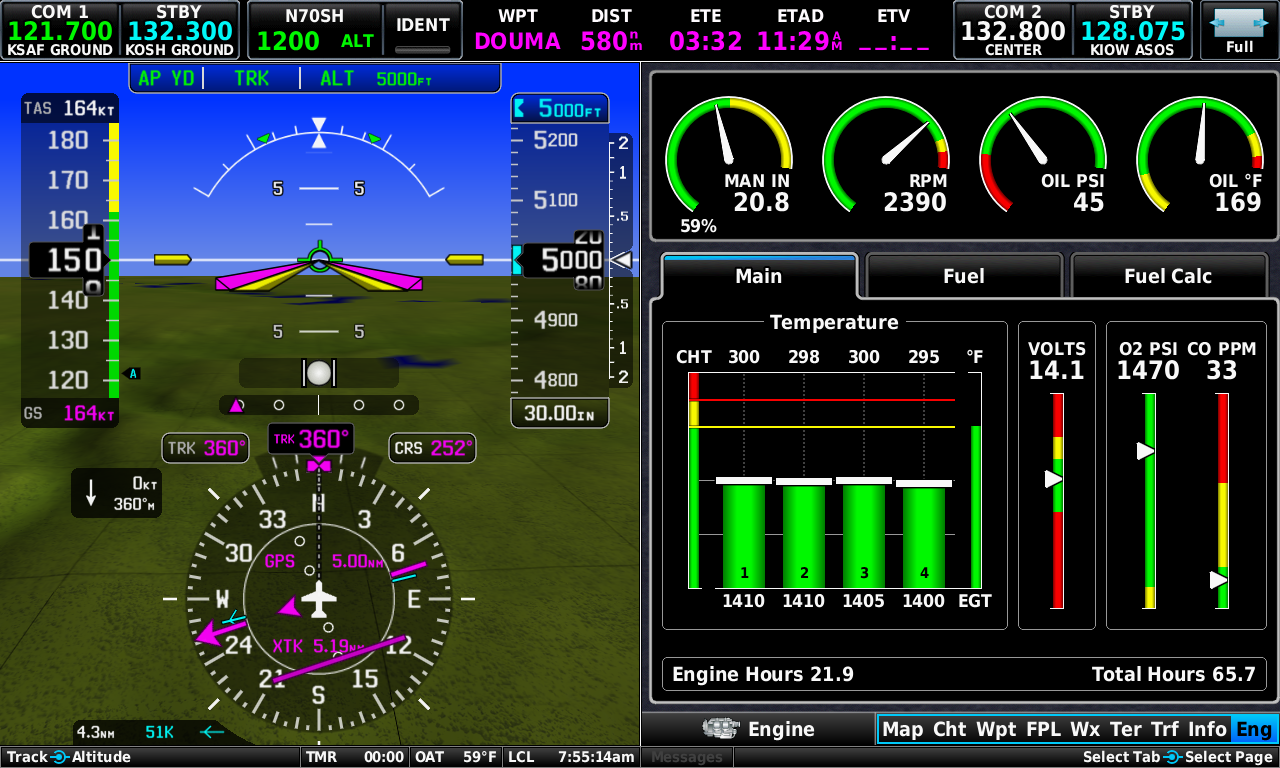1280x768 pixels.
Task: Open the CRS 252° course selector
Action: click(x=432, y=449)
